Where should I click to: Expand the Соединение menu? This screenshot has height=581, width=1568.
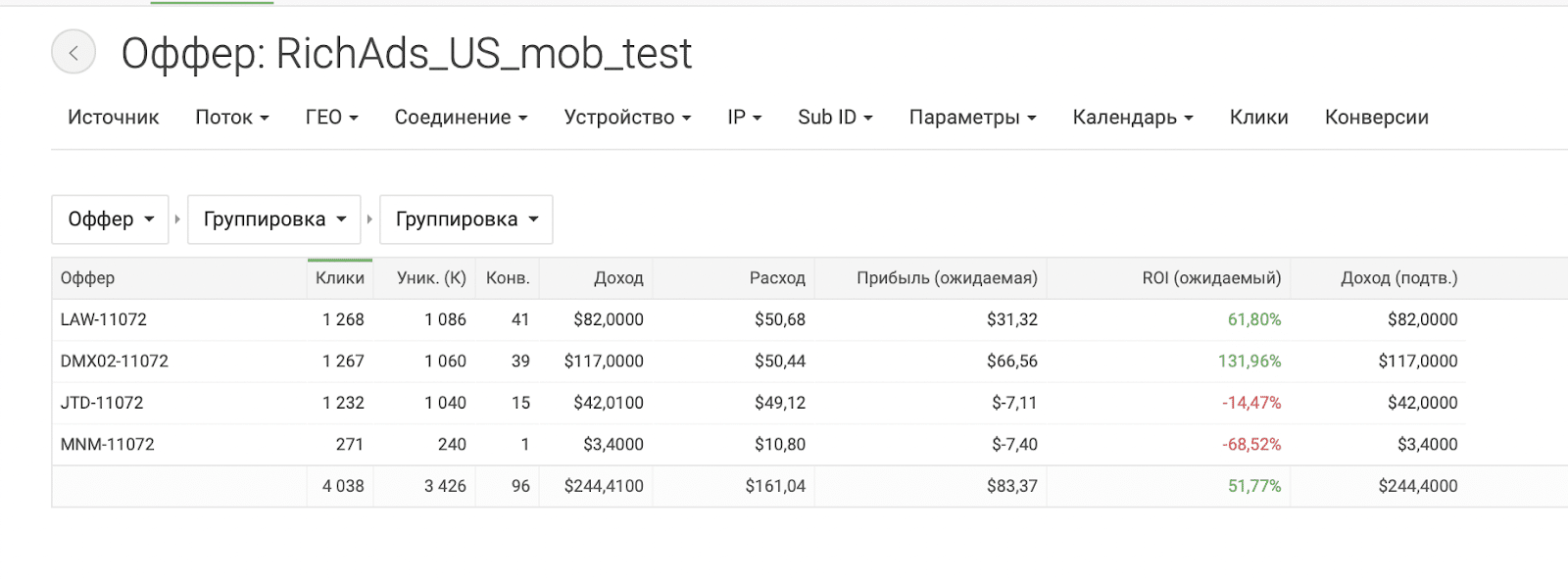click(x=462, y=118)
